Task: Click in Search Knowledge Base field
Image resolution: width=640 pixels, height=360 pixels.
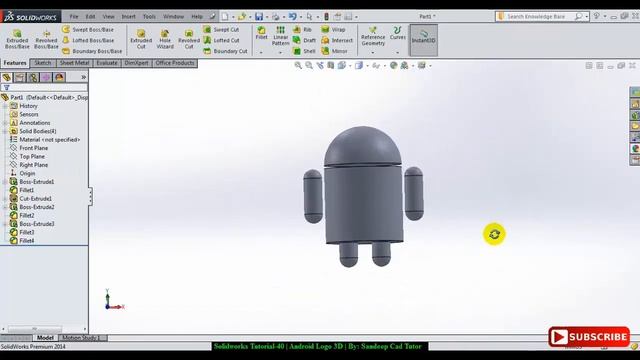Action: pyautogui.click(x=541, y=17)
